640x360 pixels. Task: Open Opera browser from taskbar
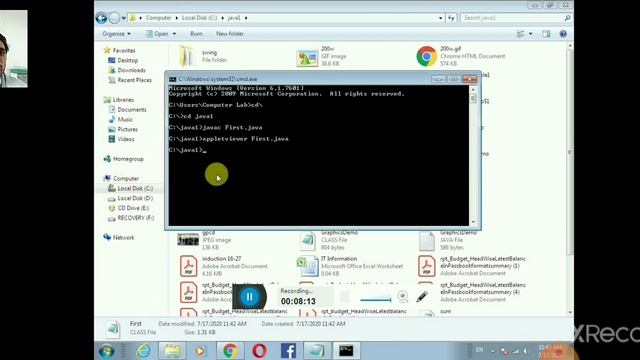point(260,351)
